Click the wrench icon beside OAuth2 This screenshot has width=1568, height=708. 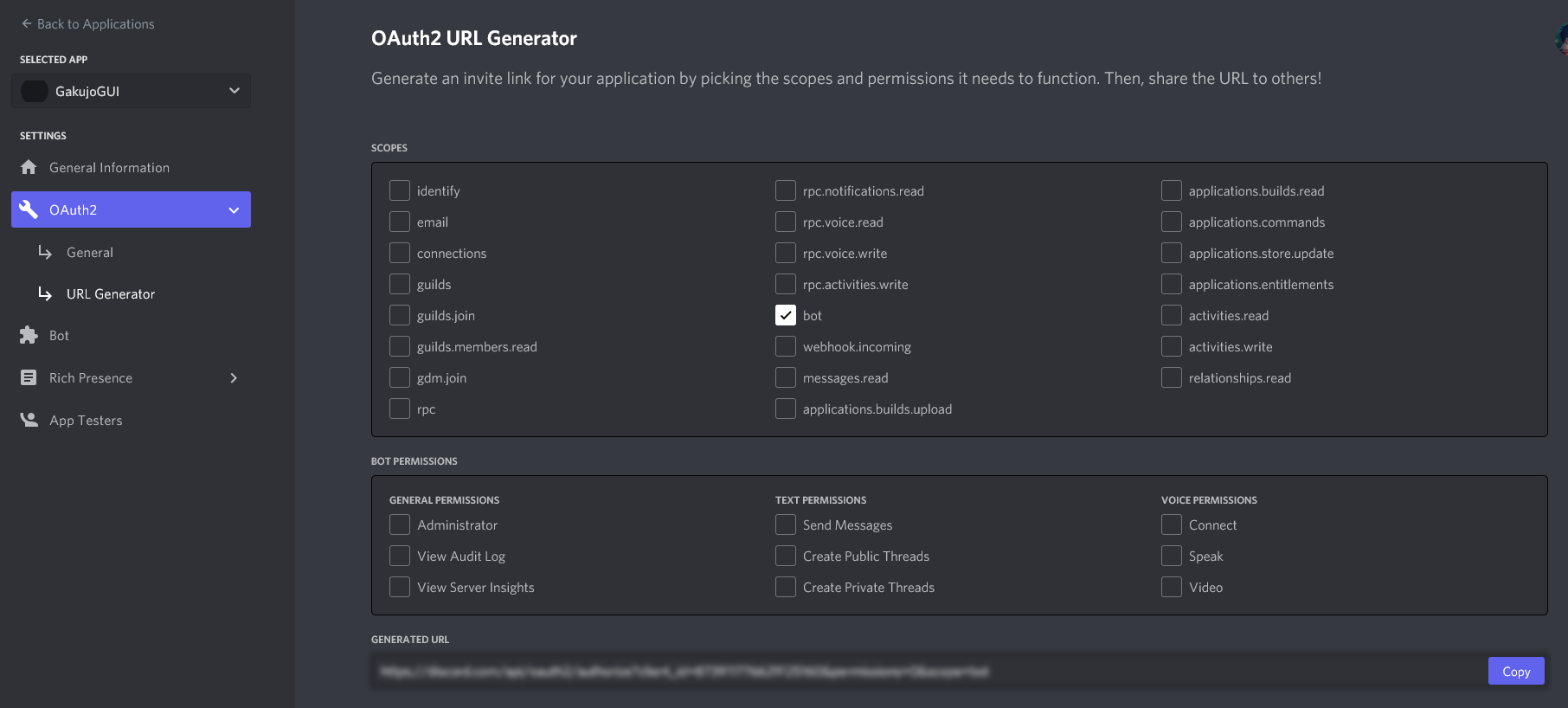coord(29,209)
